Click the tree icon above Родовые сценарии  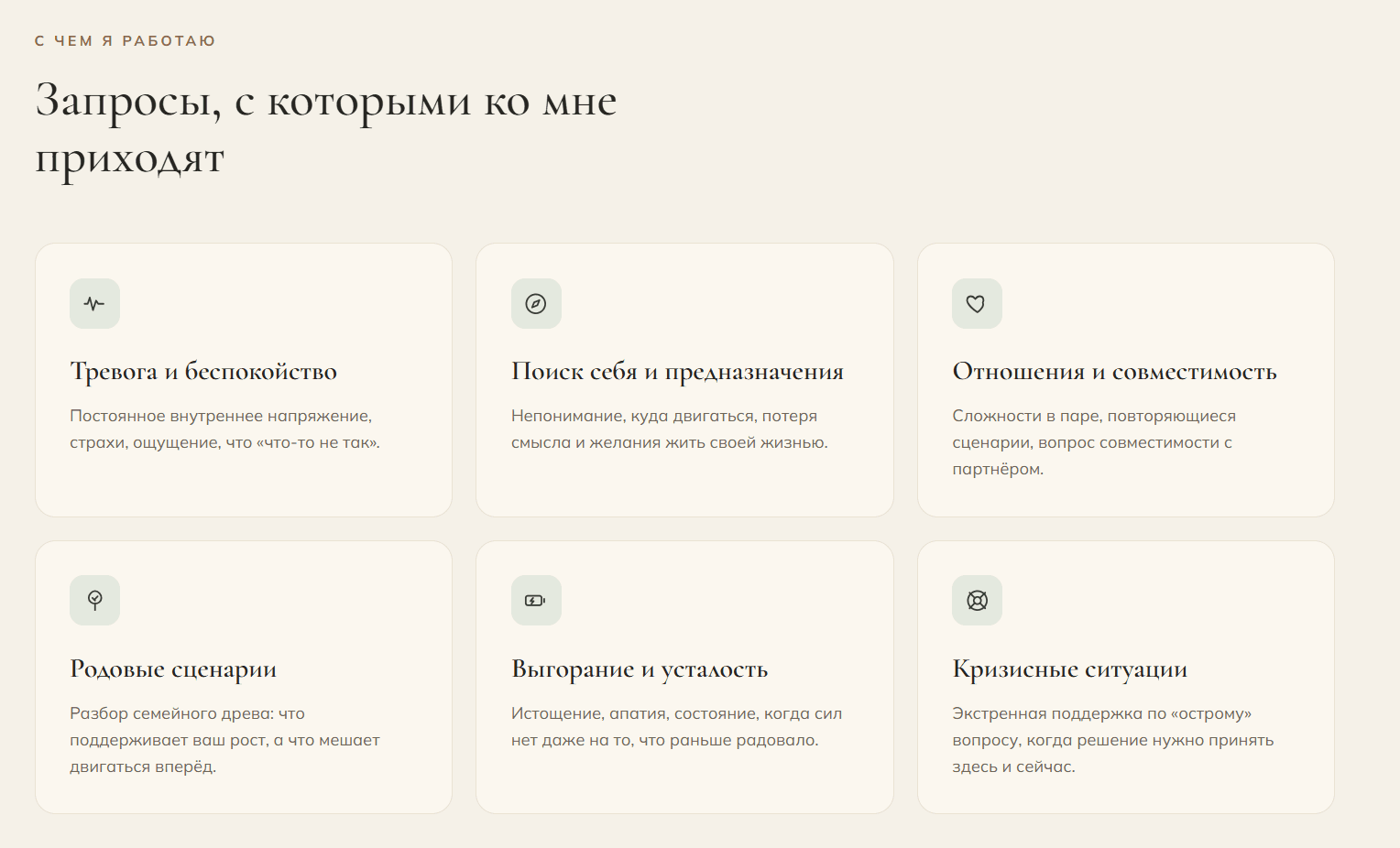click(x=94, y=600)
